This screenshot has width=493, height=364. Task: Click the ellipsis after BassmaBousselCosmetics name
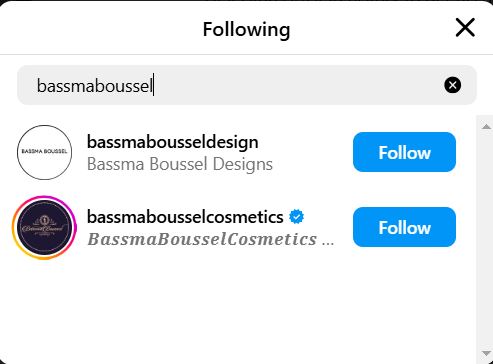coord(328,243)
